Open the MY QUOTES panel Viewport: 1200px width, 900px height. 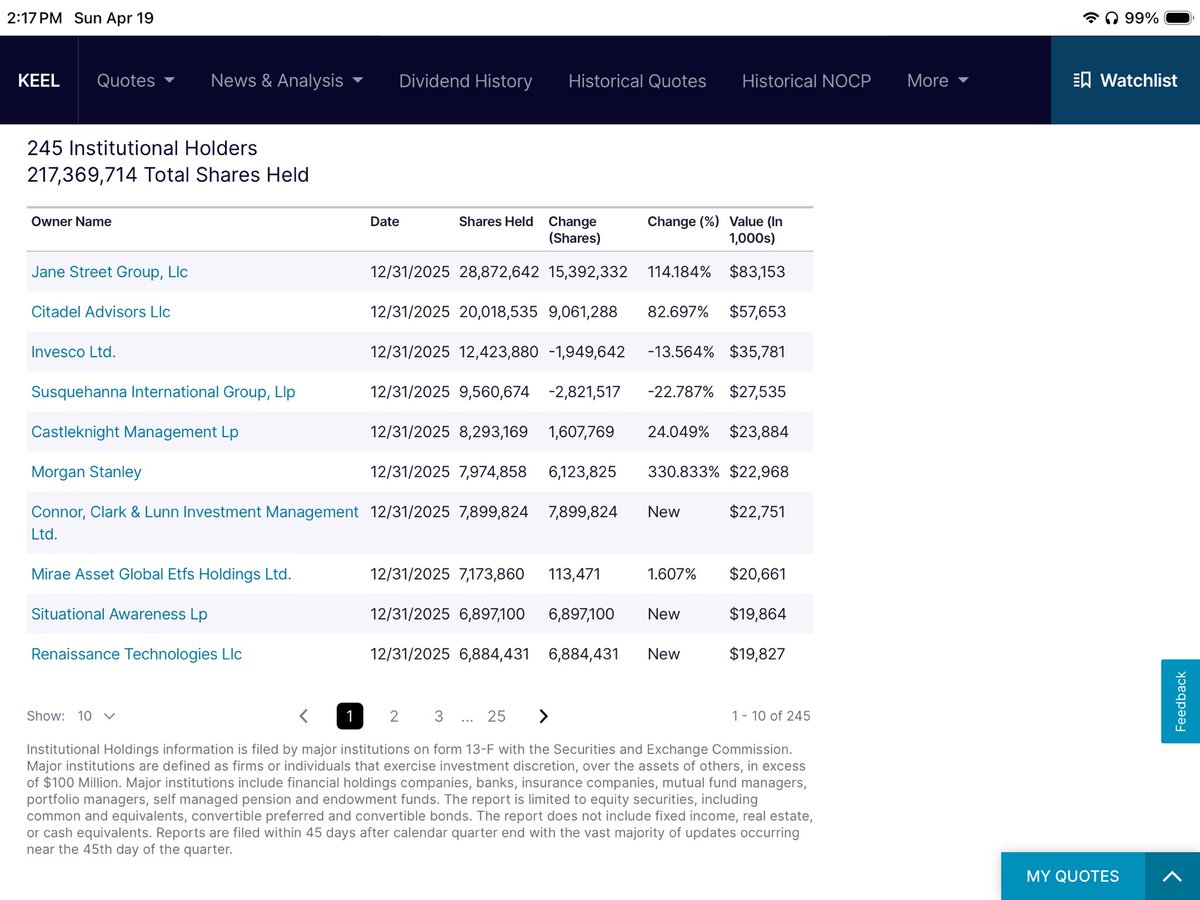click(1072, 876)
